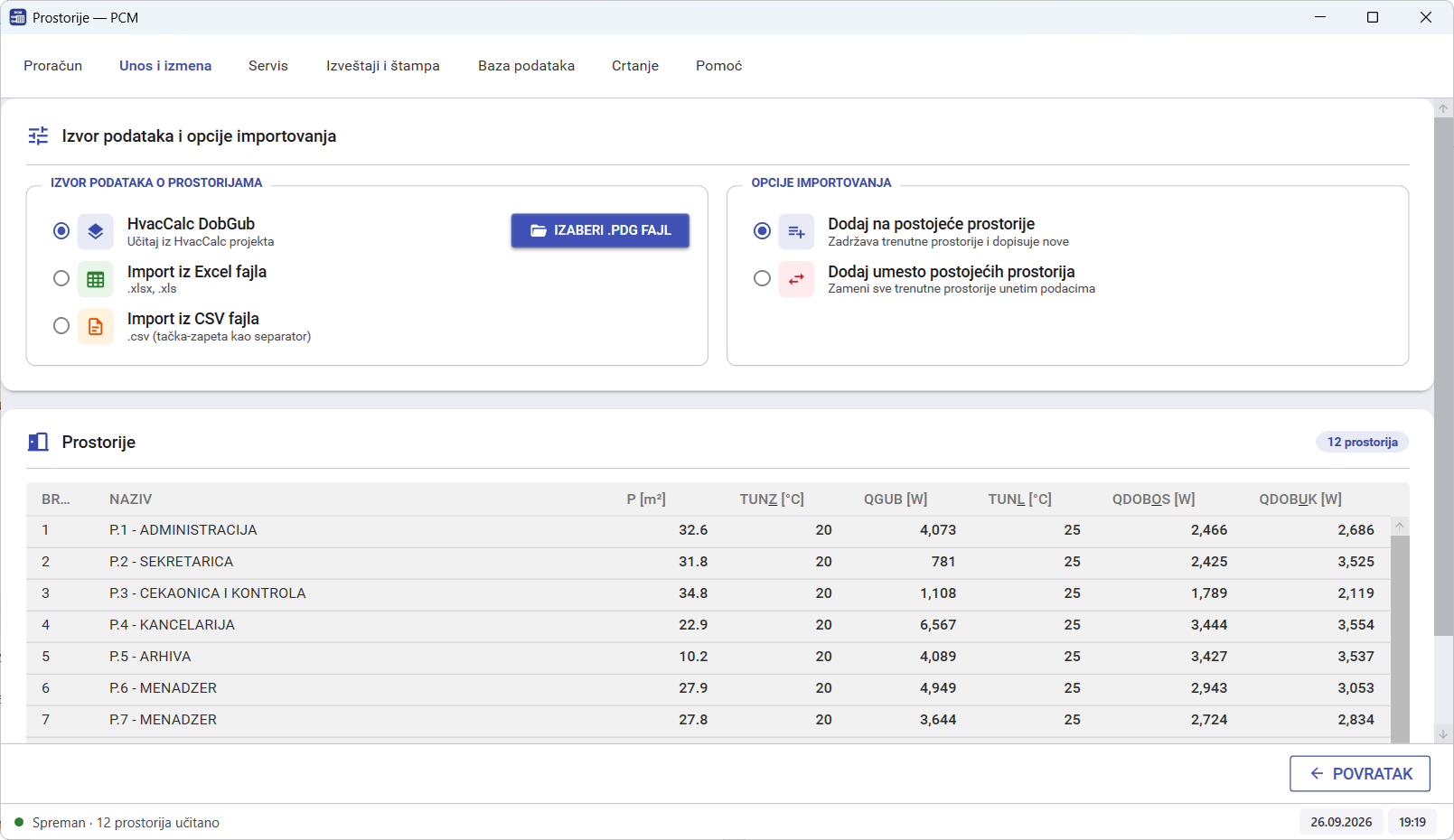
Task: Click the P [m²] column header
Action: click(x=646, y=499)
